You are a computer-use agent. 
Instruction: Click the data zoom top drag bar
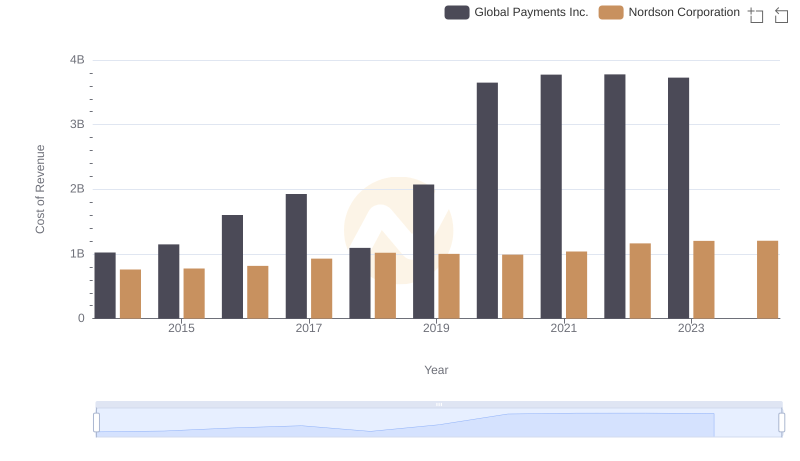point(439,404)
